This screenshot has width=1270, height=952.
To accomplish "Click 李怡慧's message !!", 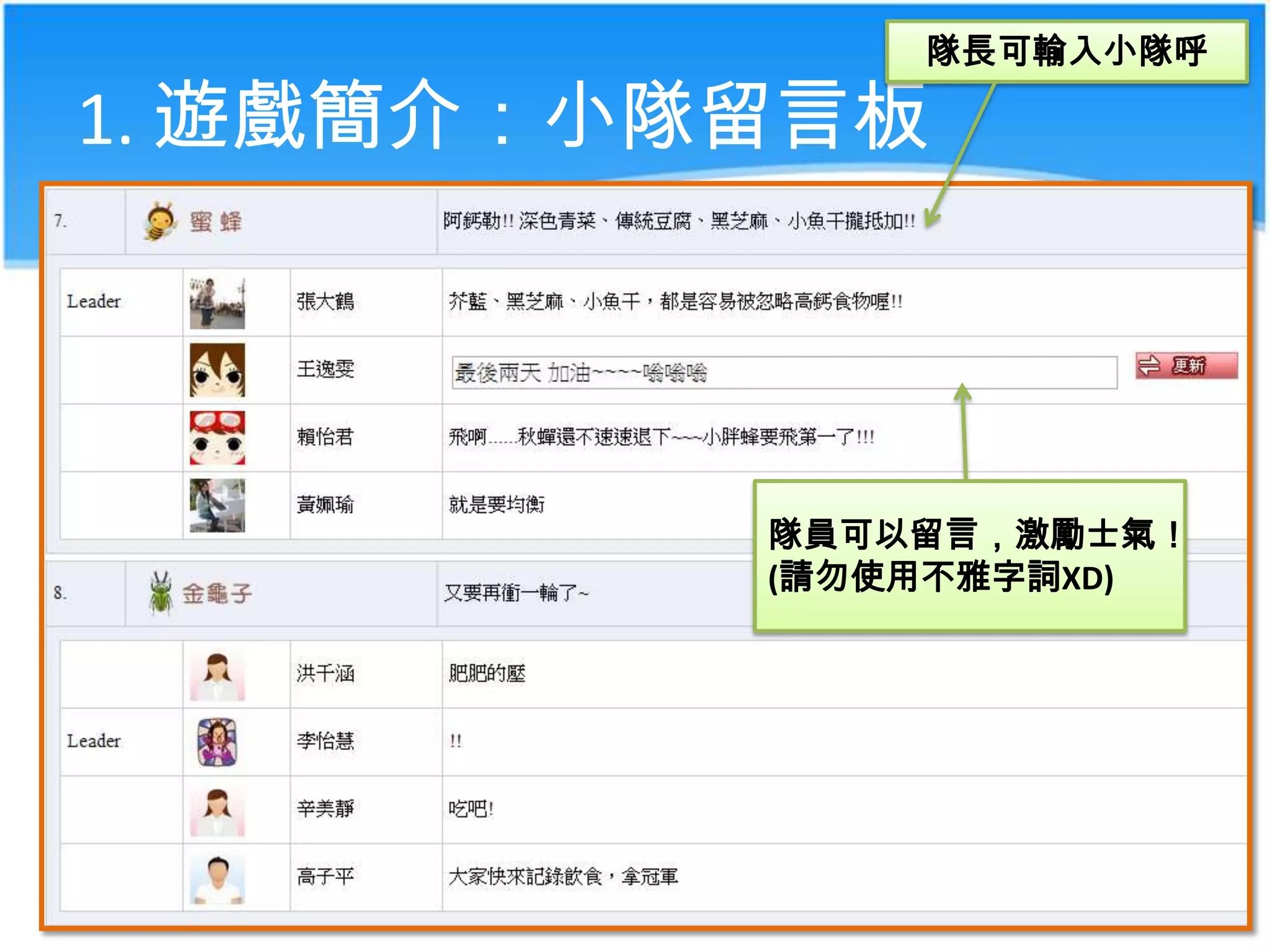I will (x=456, y=741).
